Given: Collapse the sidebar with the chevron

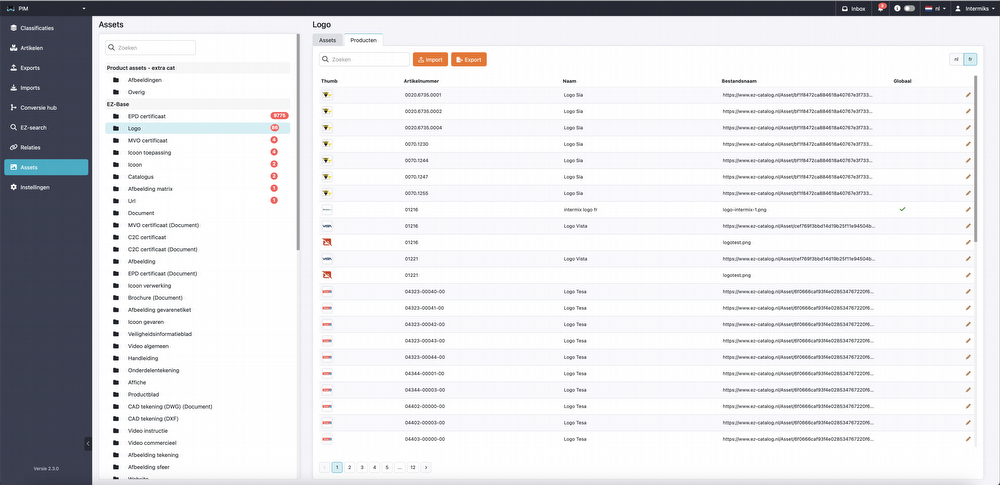Looking at the screenshot, I should pos(87,443).
